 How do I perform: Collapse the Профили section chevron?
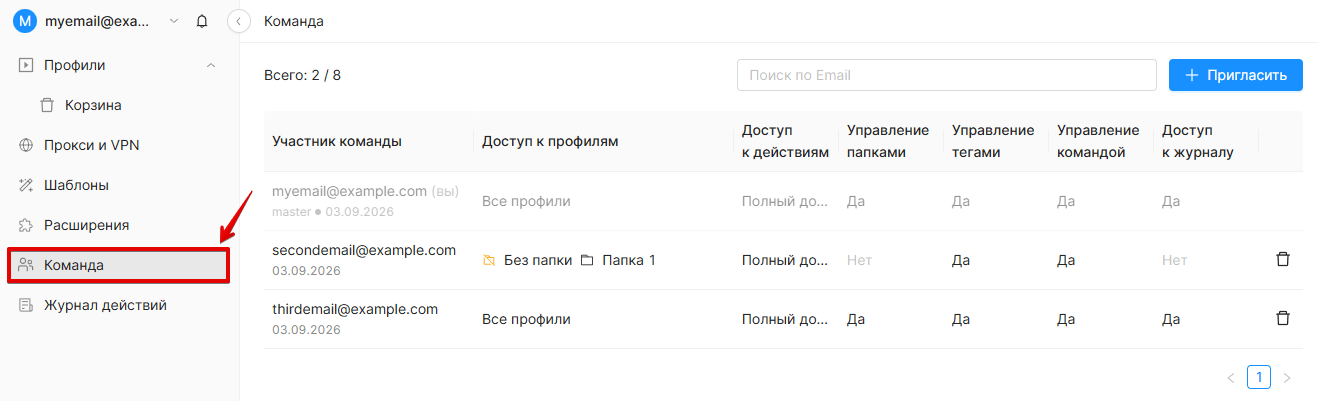pyautogui.click(x=210, y=65)
